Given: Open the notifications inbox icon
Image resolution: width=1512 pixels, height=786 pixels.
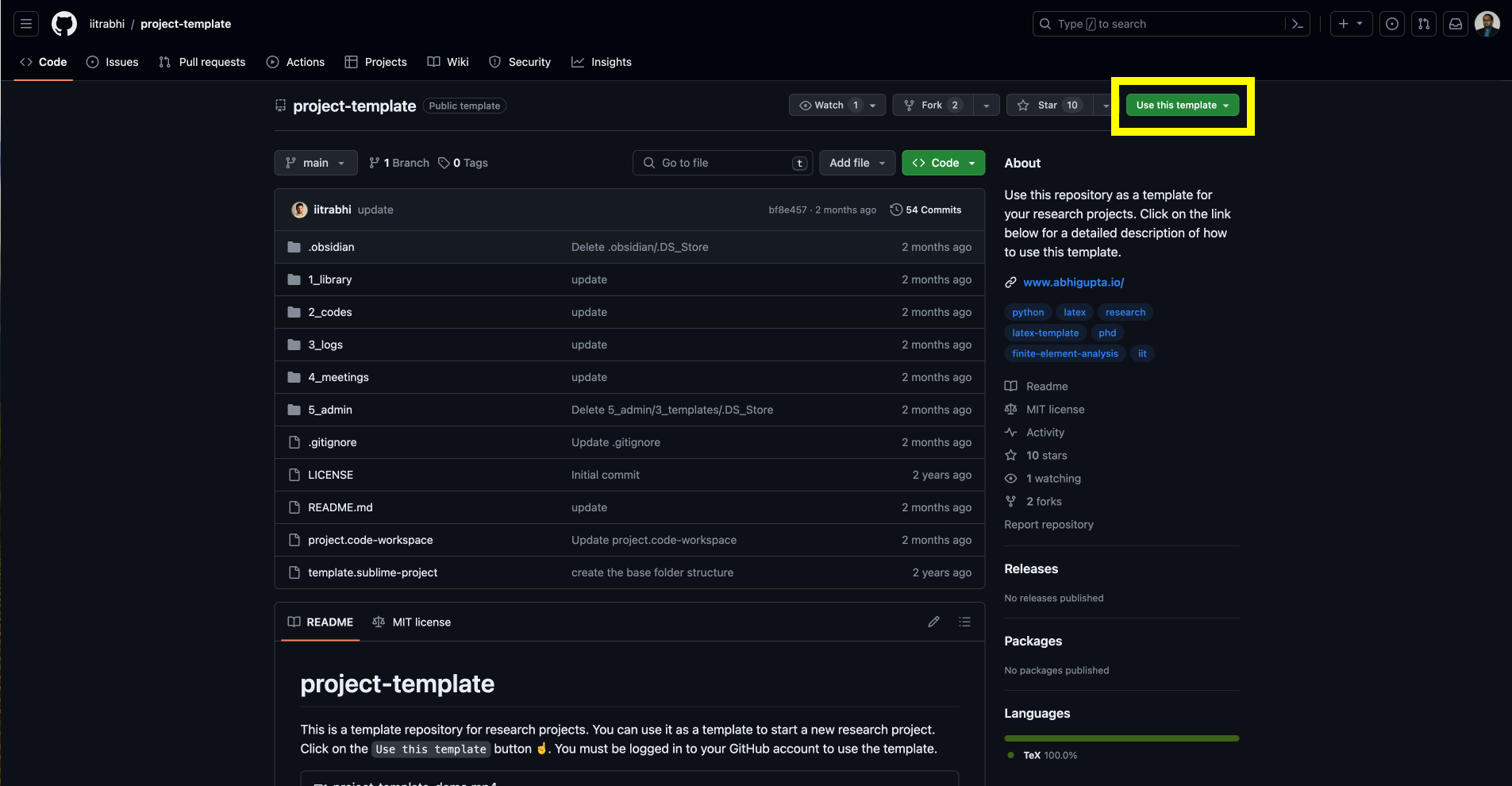Looking at the screenshot, I should tap(1456, 24).
